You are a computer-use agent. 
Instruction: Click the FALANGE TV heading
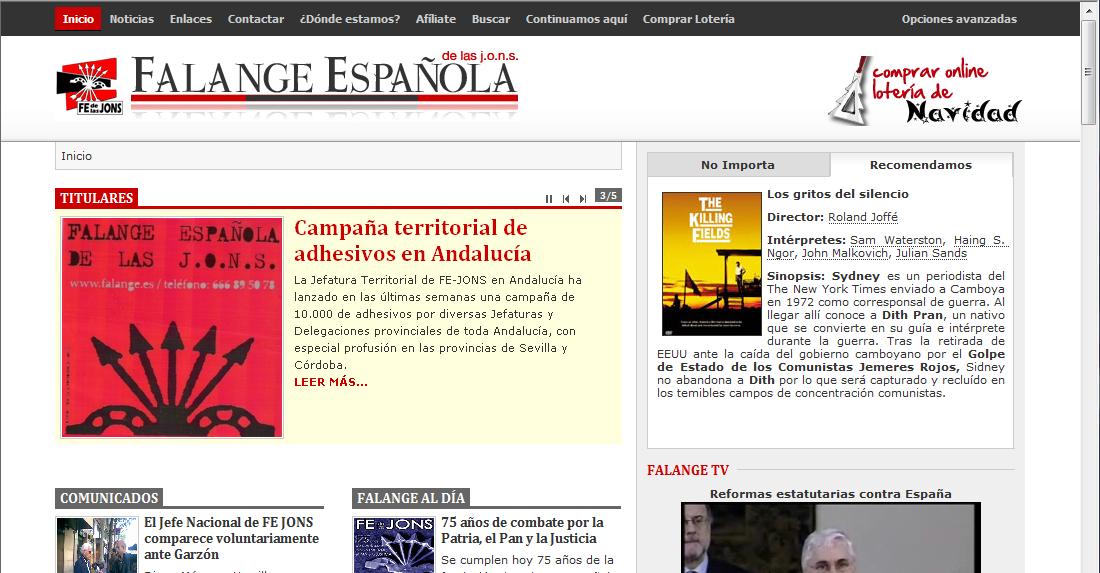coord(688,471)
